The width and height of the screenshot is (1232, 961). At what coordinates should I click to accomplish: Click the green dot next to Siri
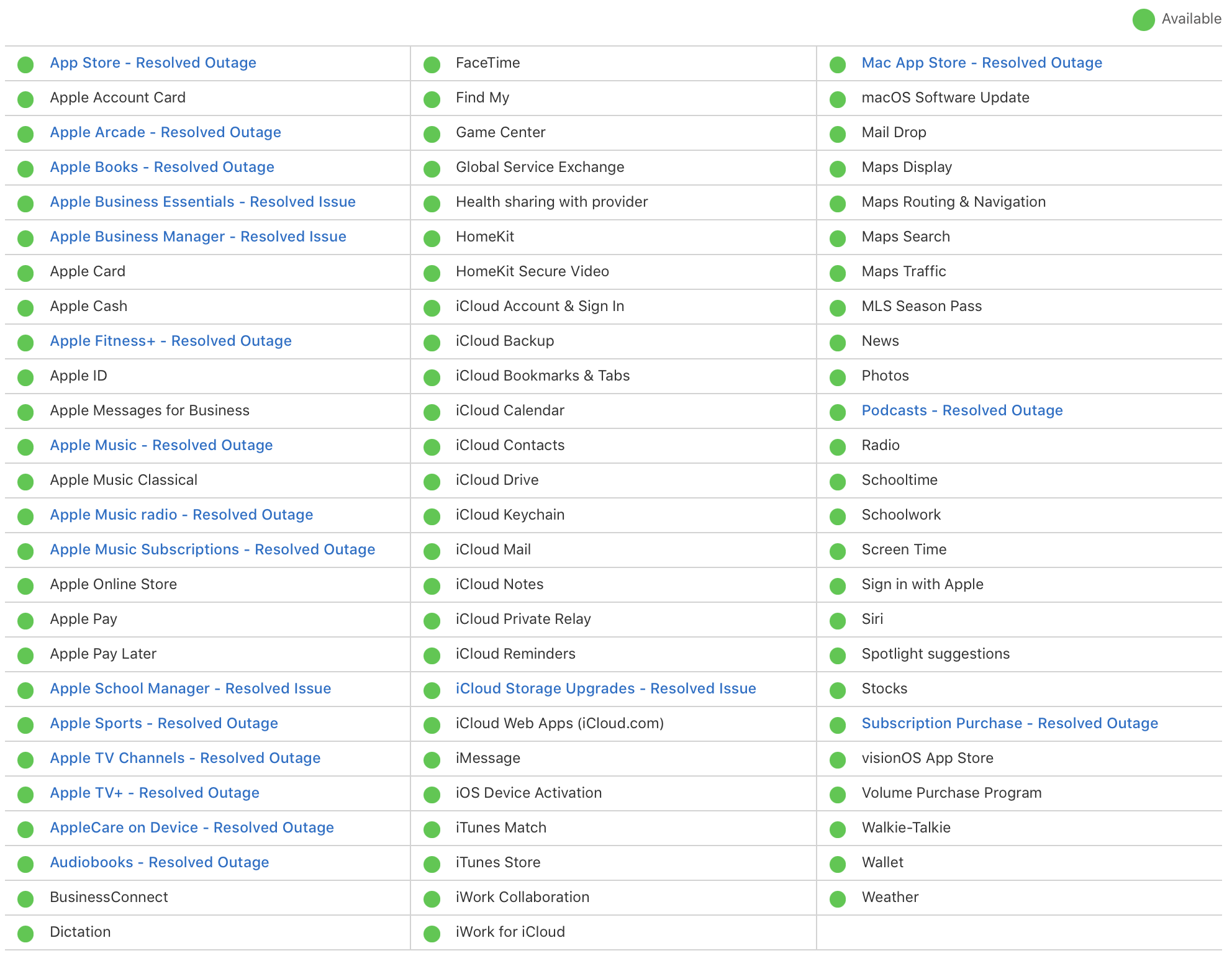838,621
